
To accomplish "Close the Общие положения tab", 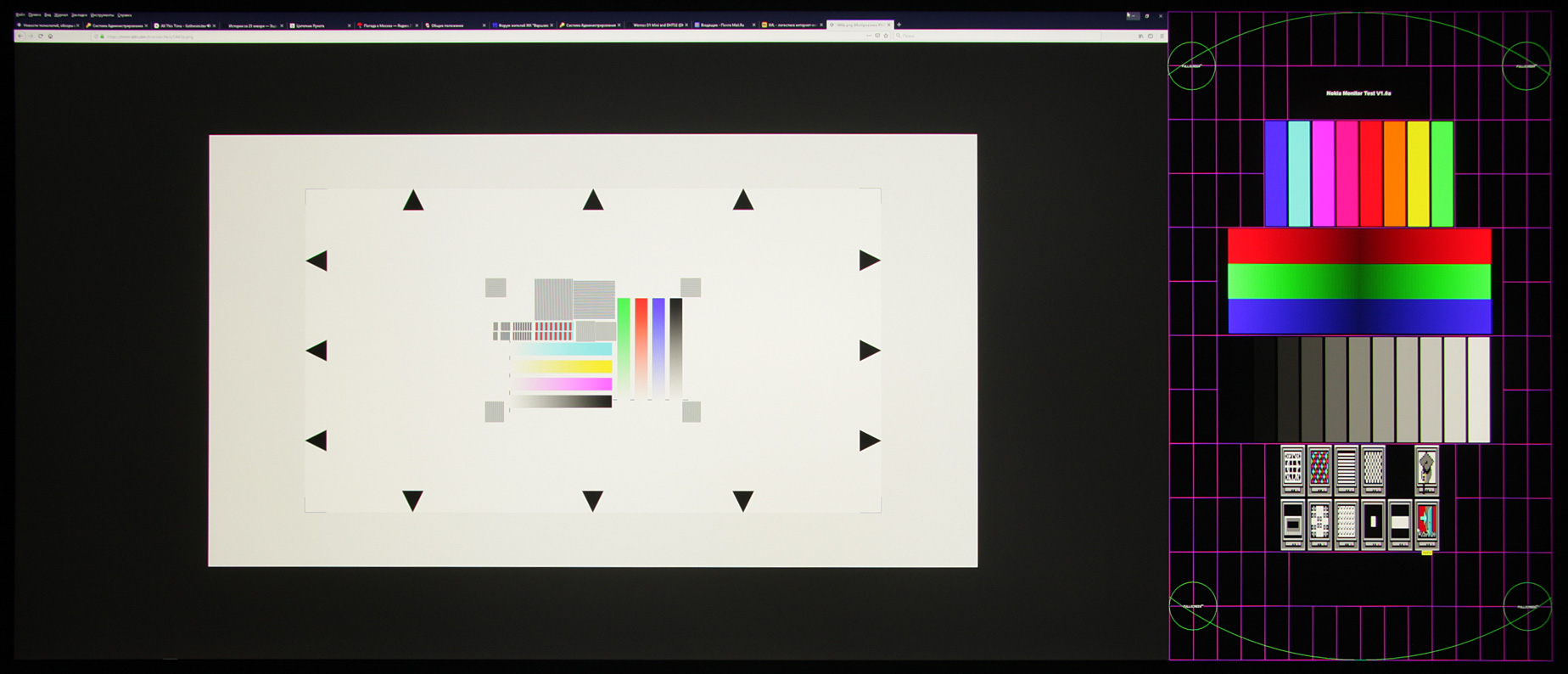I will pos(484,25).
